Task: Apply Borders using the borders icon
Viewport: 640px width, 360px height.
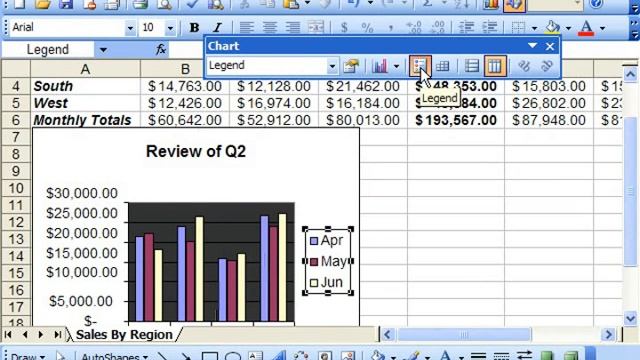Action: click(x=518, y=28)
